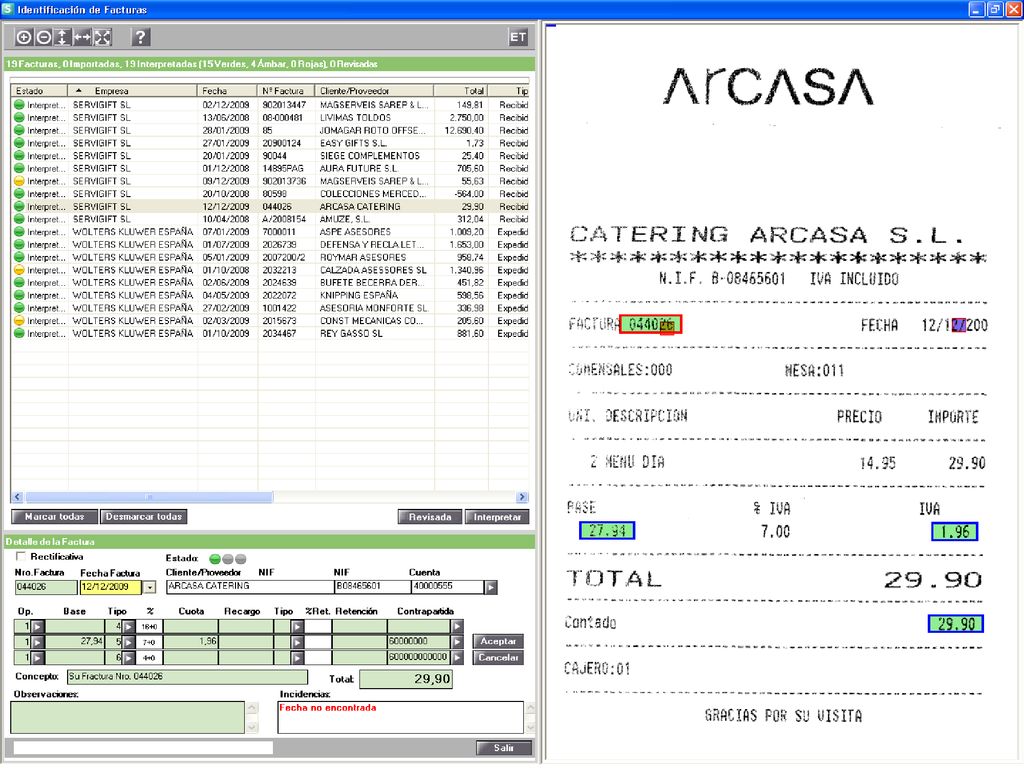Click the amber status icon of CALZADA ASESSORES row

coord(19,270)
